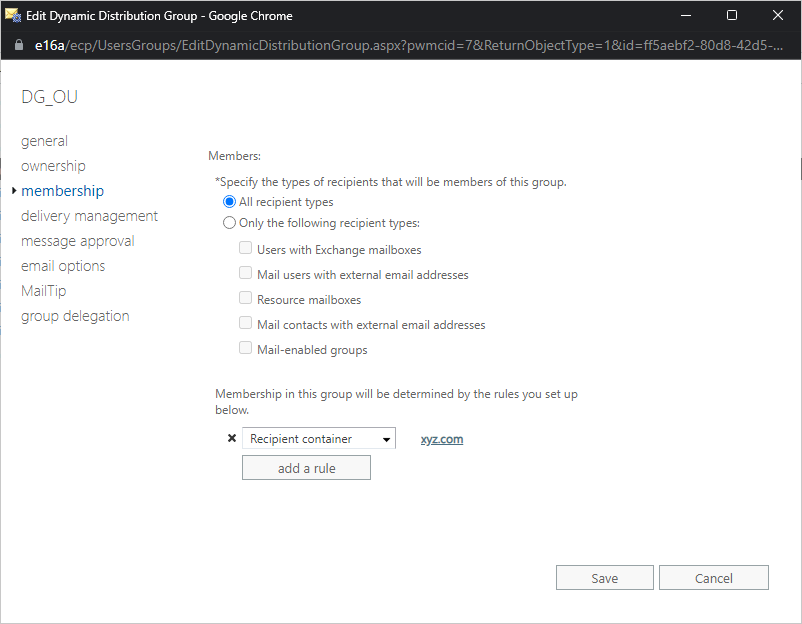
Task: Remove the Recipient container rule
Action: 231,437
